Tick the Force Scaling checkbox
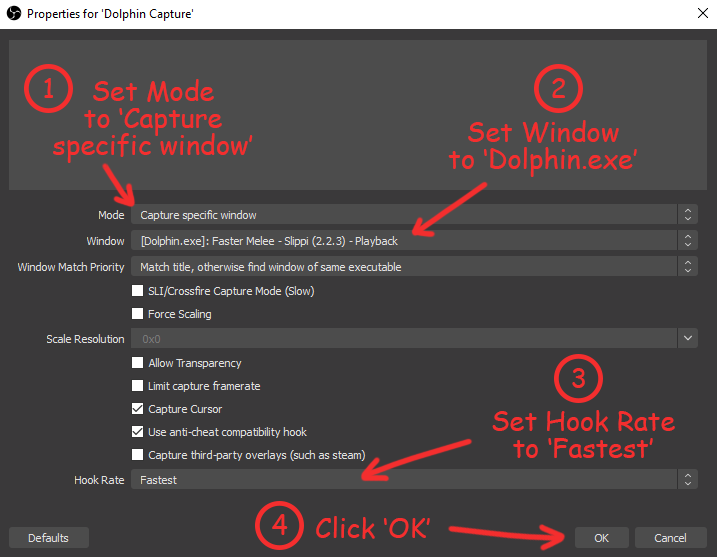This screenshot has width=717, height=557. [x=137, y=313]
